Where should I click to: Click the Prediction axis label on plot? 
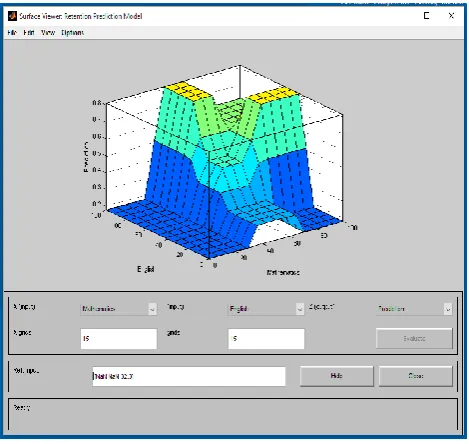pos(86,156)
